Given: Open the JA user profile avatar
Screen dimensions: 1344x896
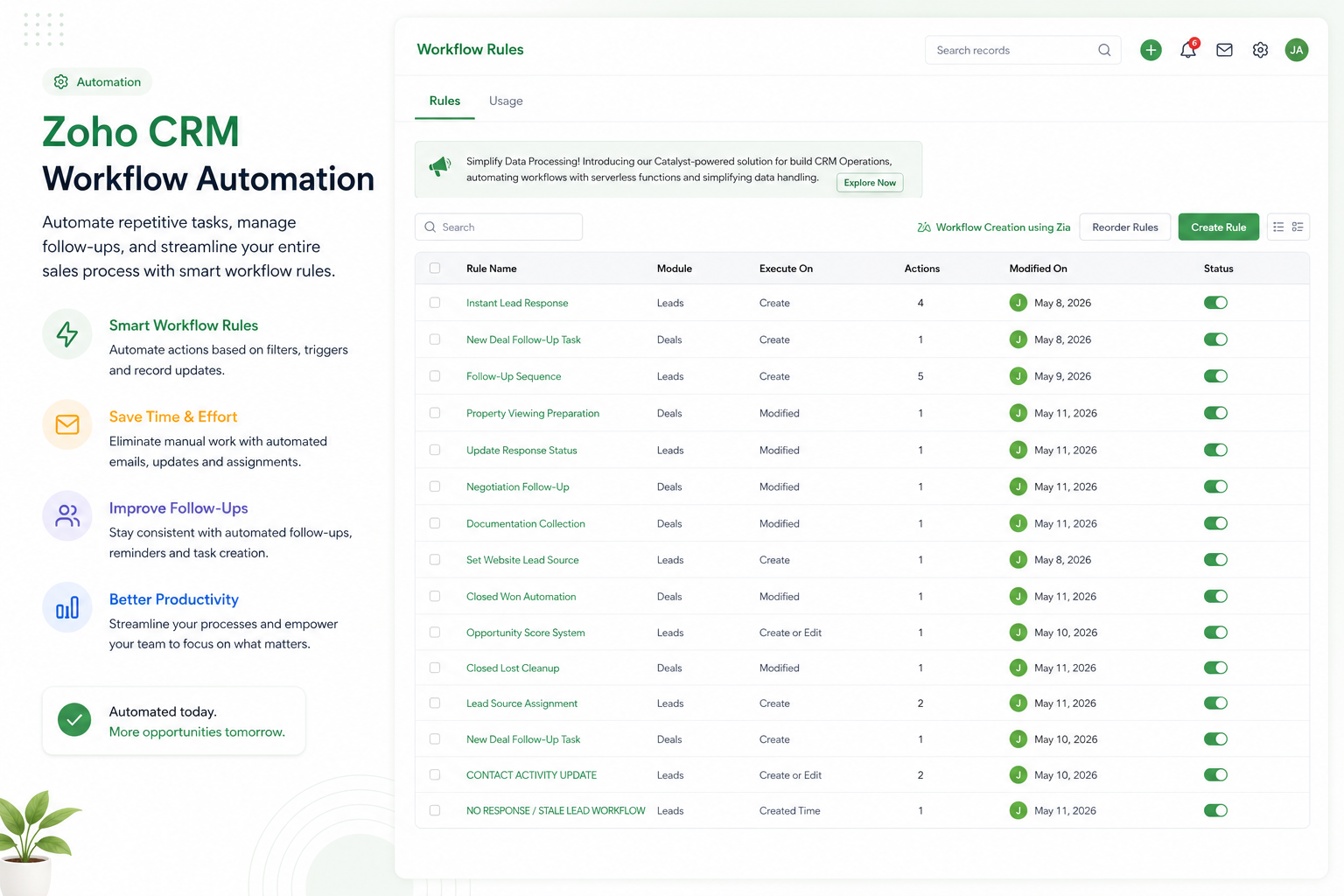Looking at the screenshot, I should (x=1297, y=50).
